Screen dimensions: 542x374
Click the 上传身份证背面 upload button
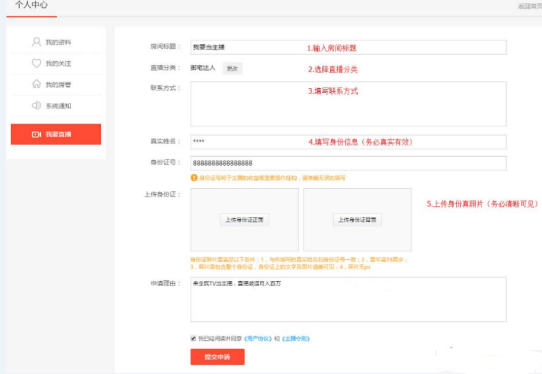pyautogui.click(x=357, y=219)
